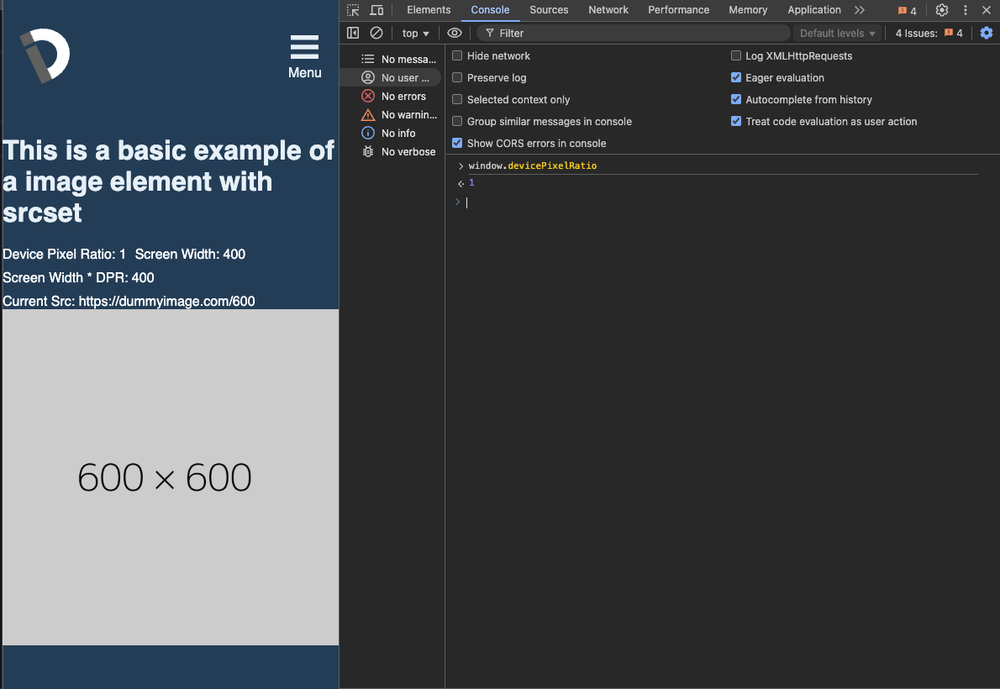The width and height of the screenshot is (1000, 689).
Task: Click the live expression eye icon
Action: click(x=455, y=33)
